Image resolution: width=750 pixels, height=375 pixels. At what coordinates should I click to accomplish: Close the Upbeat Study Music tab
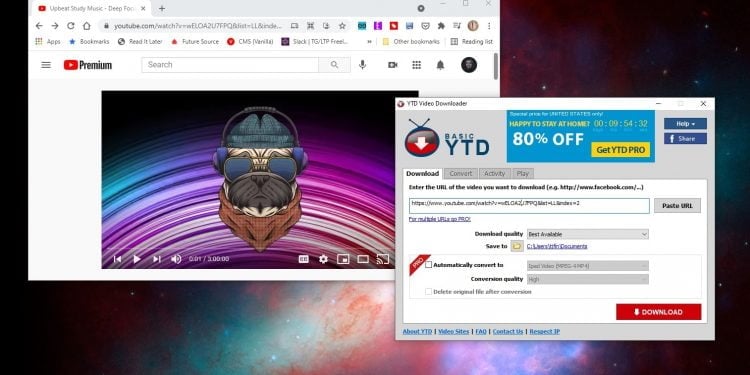pos(143,9)
